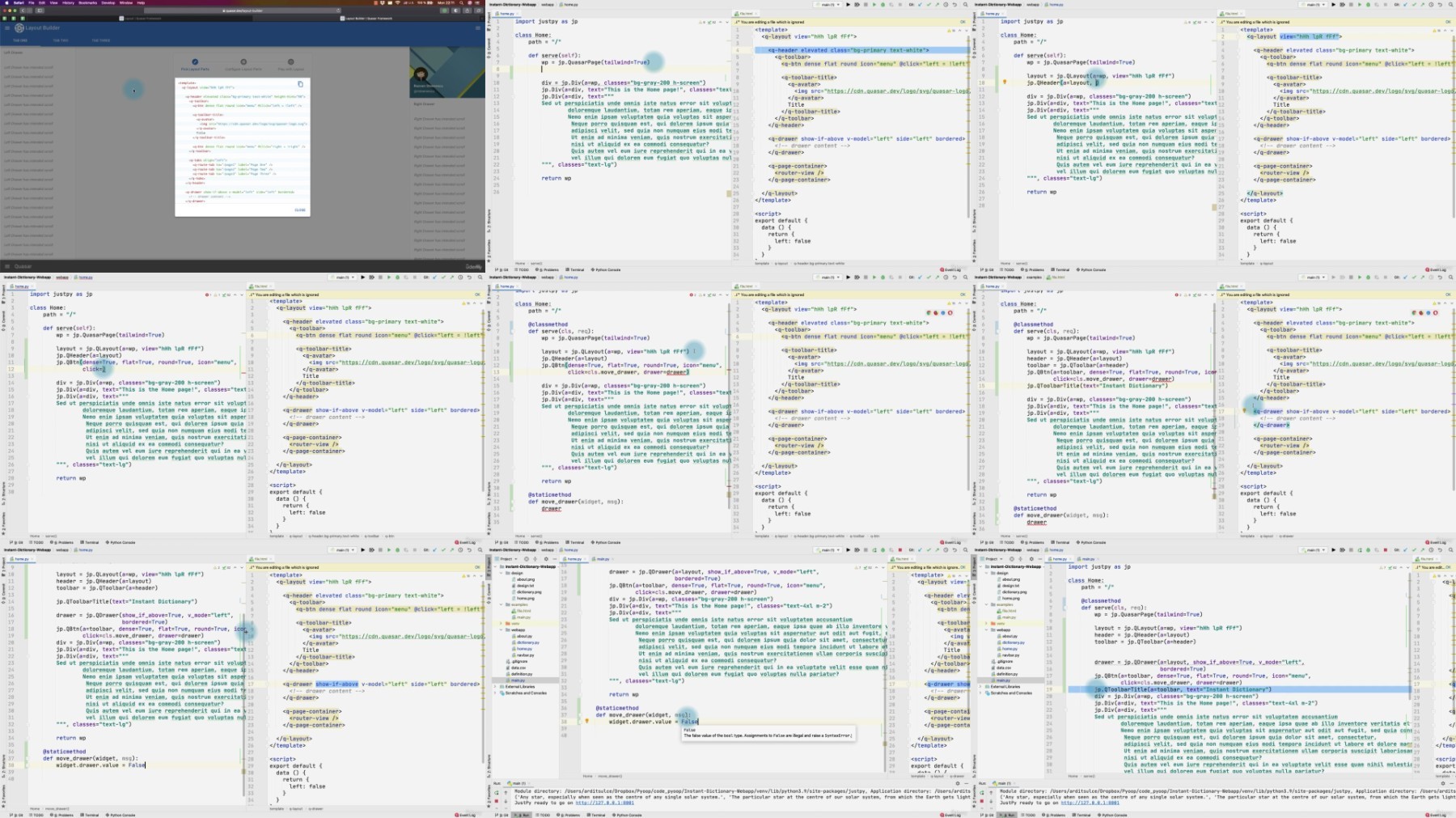Open Safari's Bookmarks menu
Screen dimensions: 1456x818
pos(88,2)
